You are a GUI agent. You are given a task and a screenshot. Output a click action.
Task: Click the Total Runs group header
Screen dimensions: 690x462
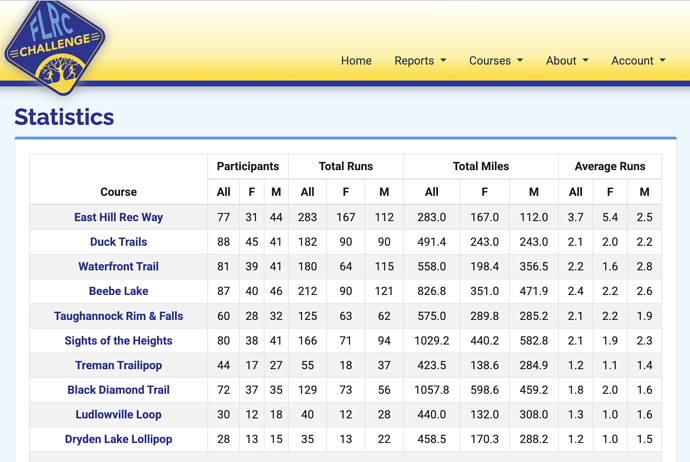346,166
